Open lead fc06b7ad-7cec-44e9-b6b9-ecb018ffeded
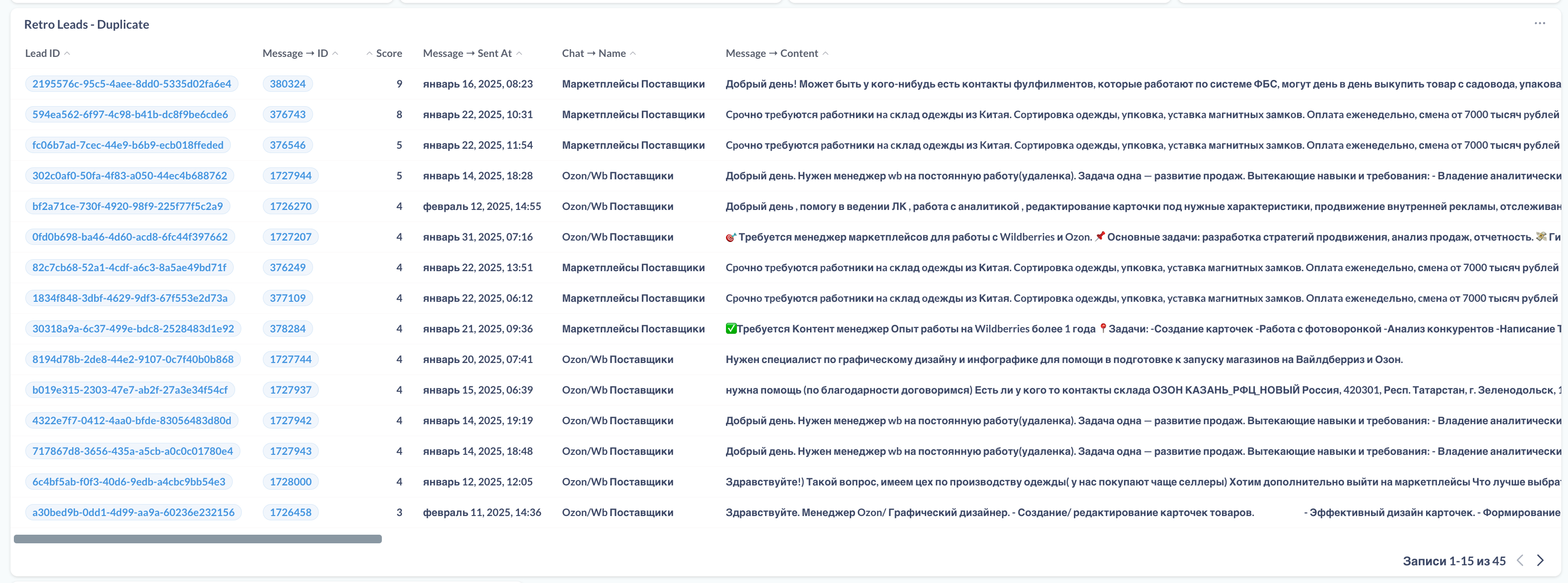Viewport: 1568px width, 583px height. (128, 145)
